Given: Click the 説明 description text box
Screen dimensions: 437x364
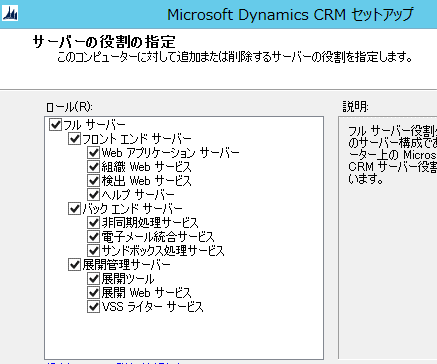Looking at the screenshot, I should [388, 237].
